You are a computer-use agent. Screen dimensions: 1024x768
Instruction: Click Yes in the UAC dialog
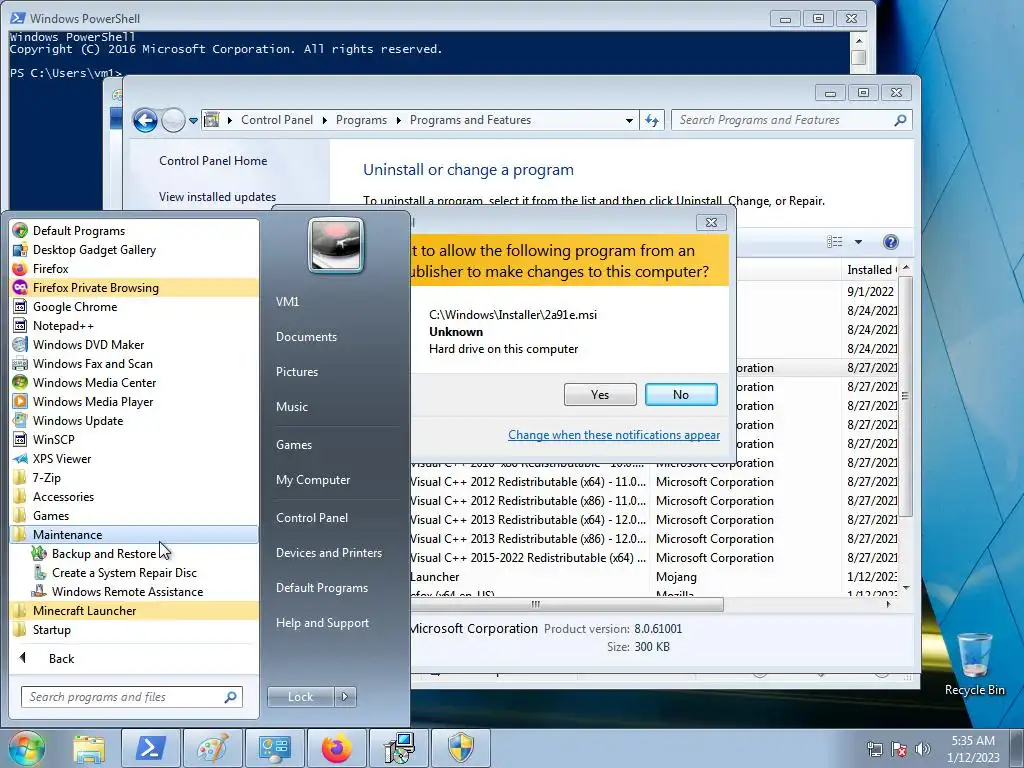tap(600, 394)
